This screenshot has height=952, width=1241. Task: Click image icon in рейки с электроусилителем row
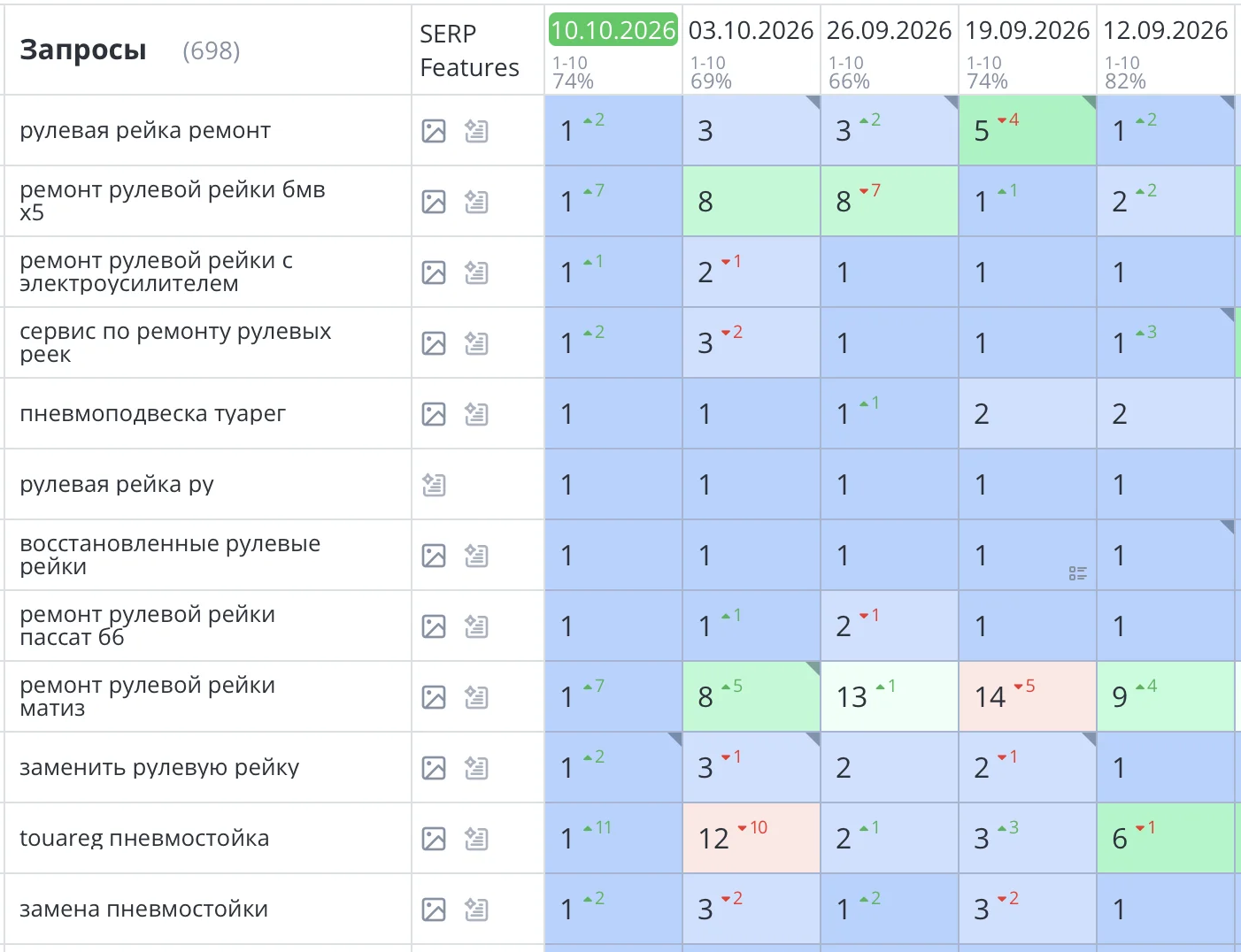tap(434, 273)
